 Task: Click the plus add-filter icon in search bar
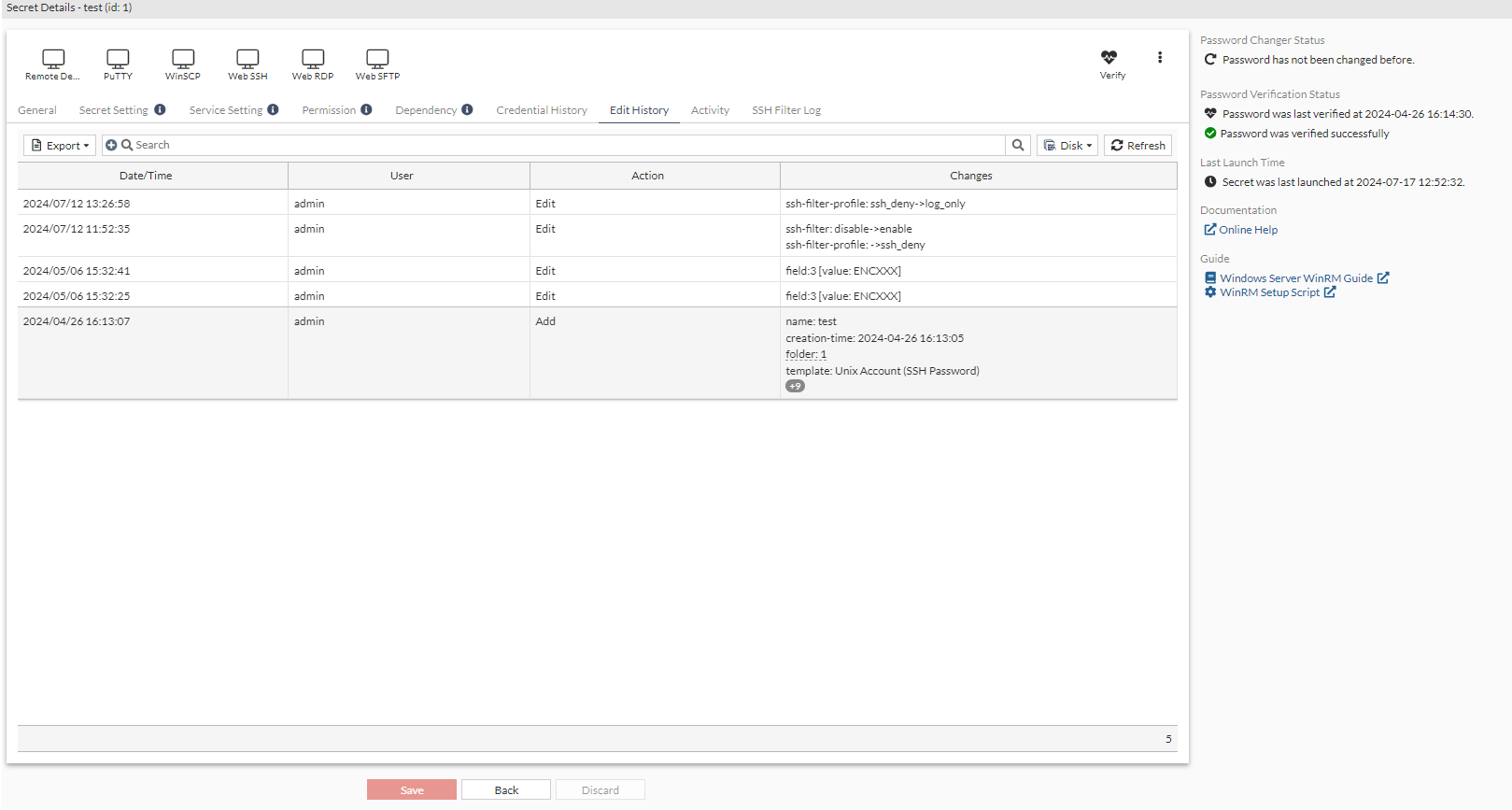111,145
